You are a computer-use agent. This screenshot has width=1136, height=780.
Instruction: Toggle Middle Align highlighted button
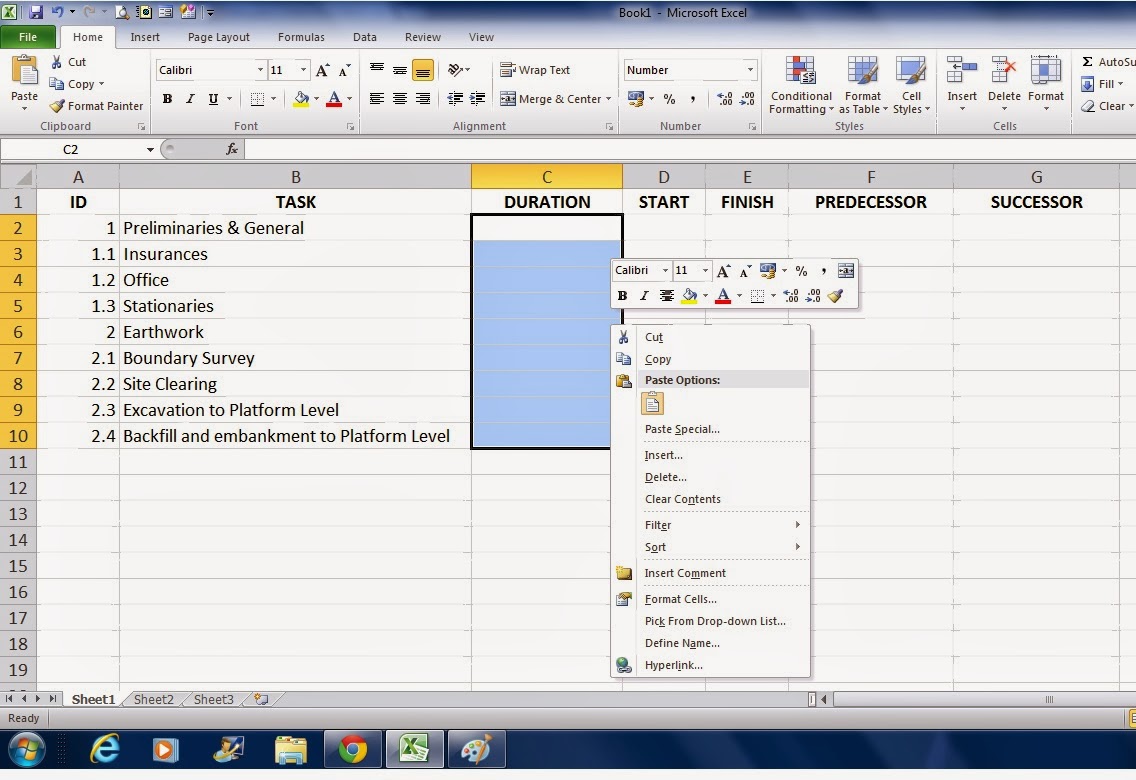point(423,70)
